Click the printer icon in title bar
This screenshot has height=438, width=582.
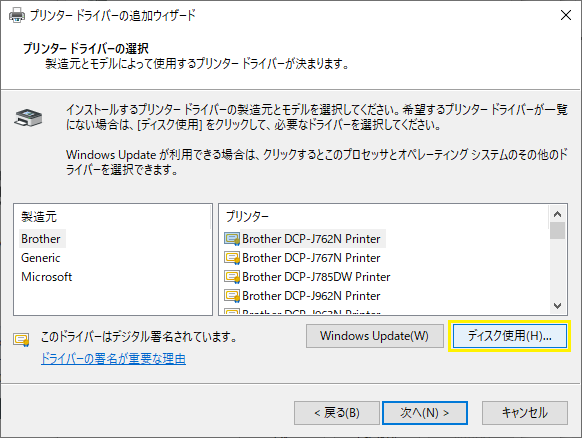coord(17,15)
